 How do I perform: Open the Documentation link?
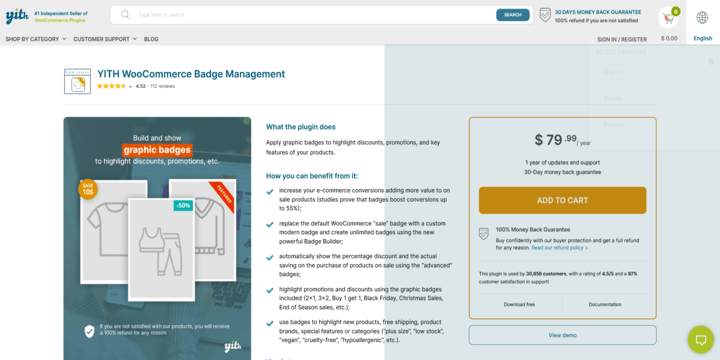(x=605, y=304)
